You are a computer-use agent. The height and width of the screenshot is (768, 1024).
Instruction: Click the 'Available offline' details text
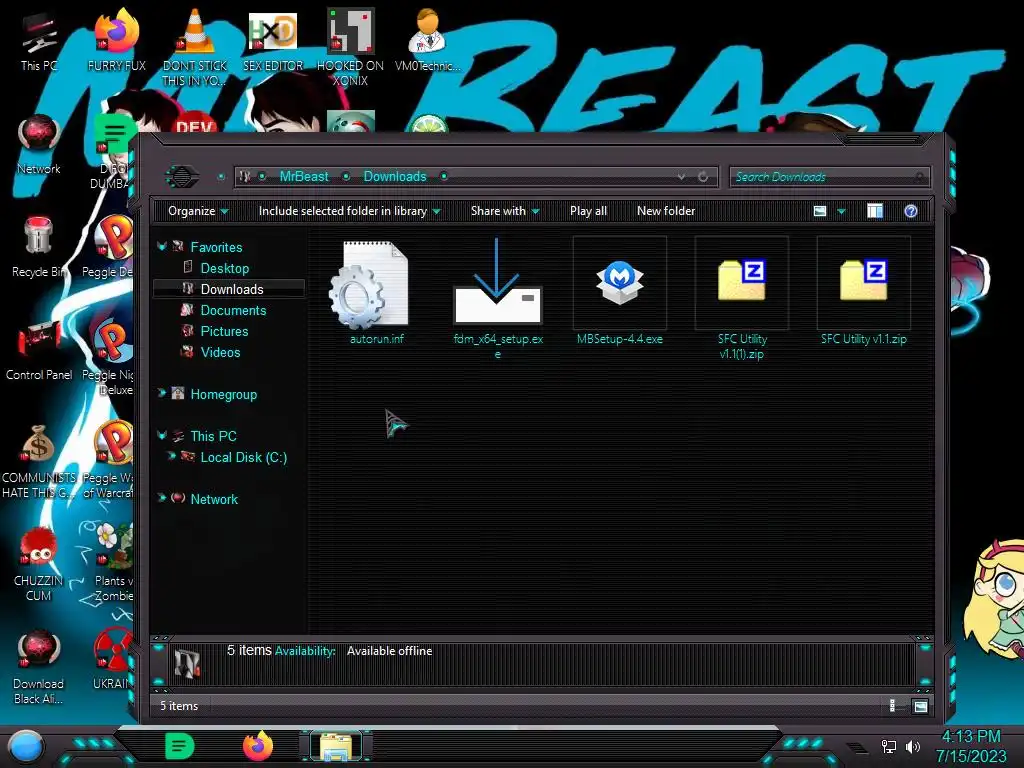[x=389, y=651]
